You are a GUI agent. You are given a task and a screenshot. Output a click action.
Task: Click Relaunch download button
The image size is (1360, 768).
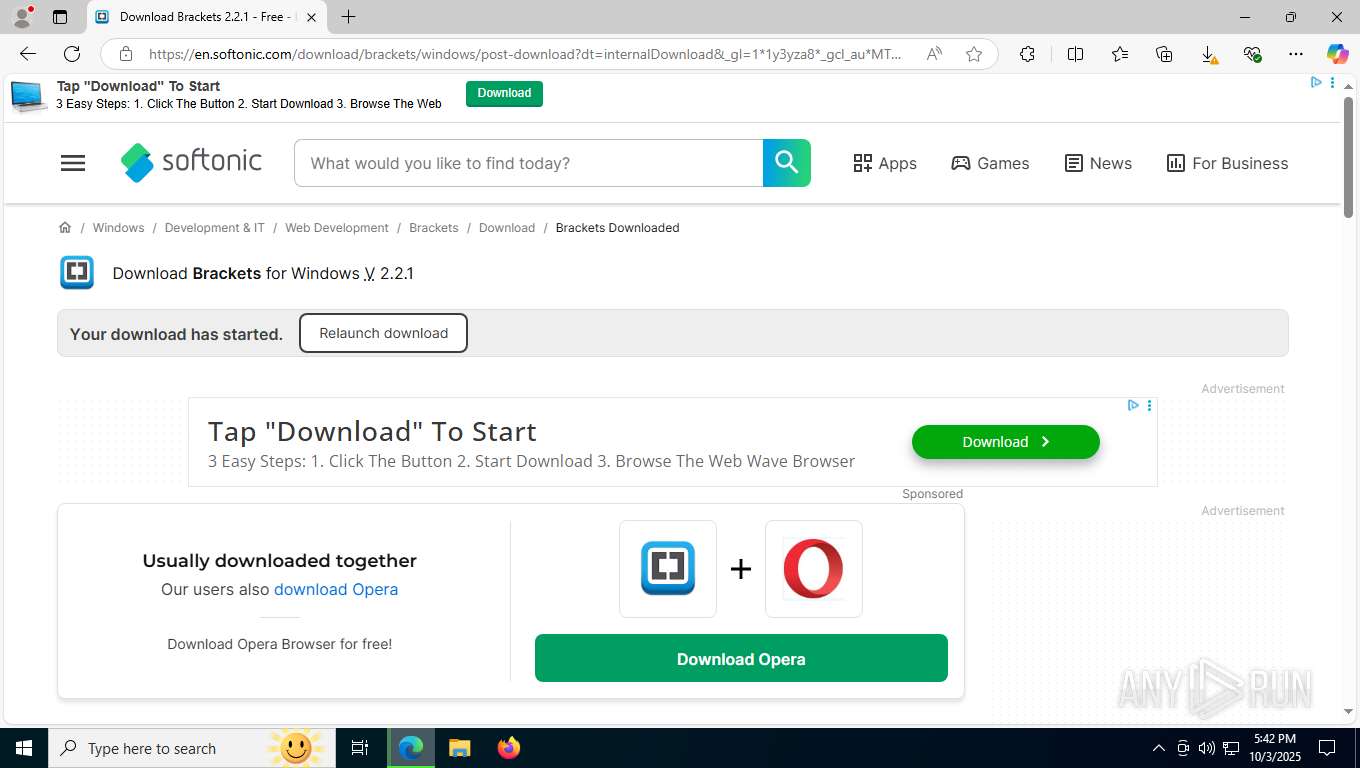tap(383, 333)
